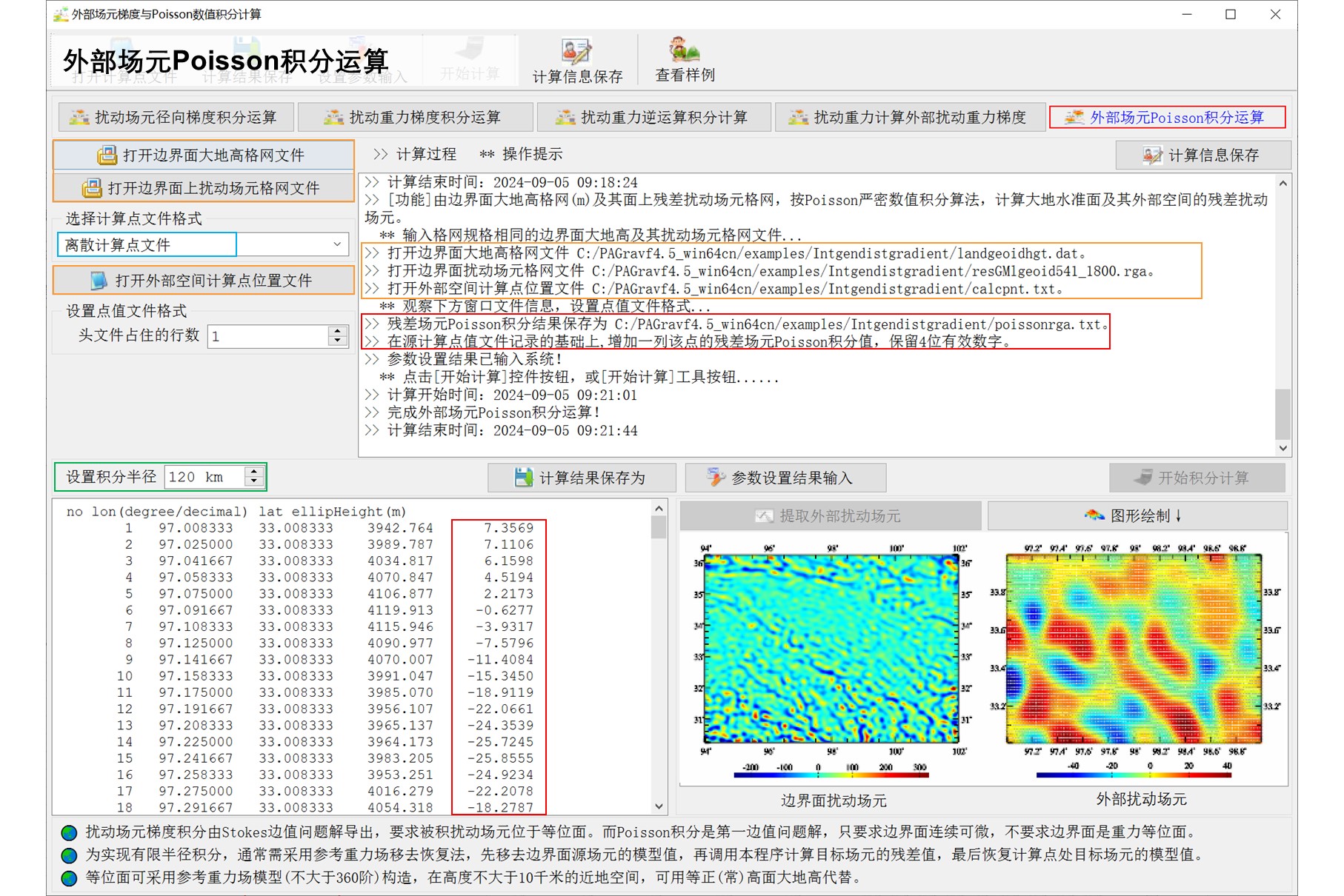Switch to 扰动重力梯度积分运算 tab
Screen dimensions: 1344x896
coord(416,117)
